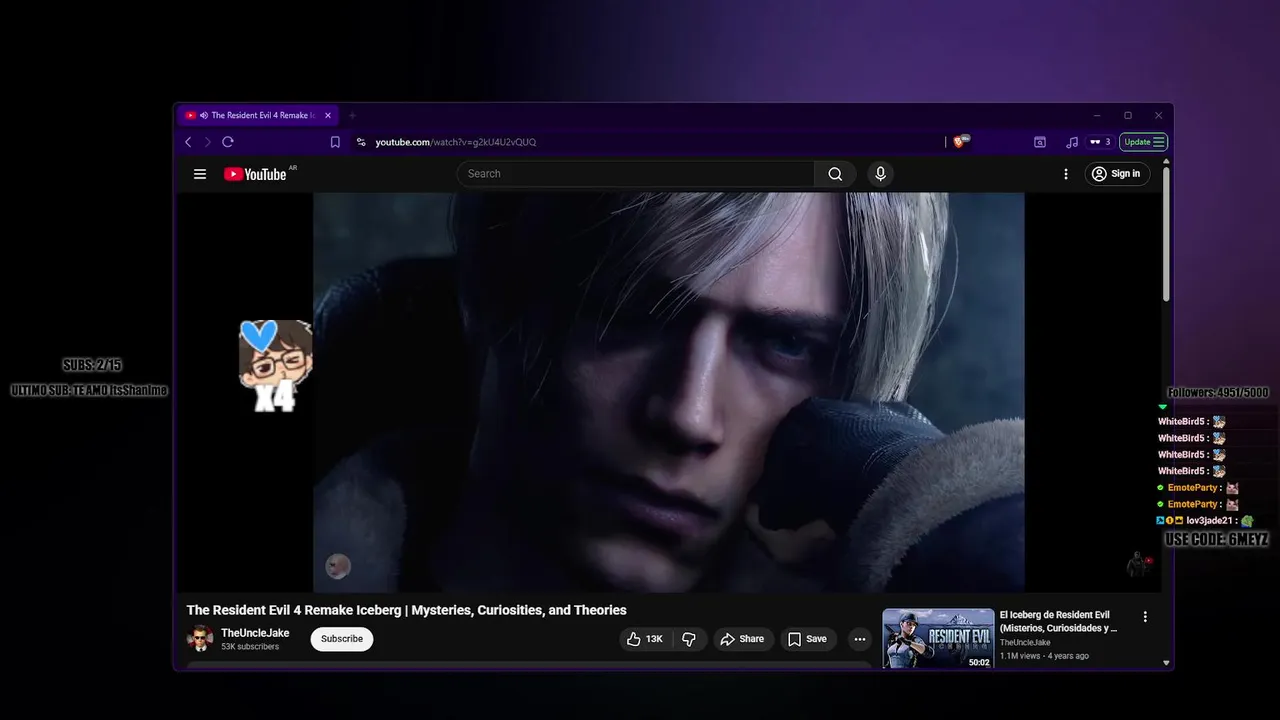Share the video
The image size is (1280, 720).
[742, 639]
